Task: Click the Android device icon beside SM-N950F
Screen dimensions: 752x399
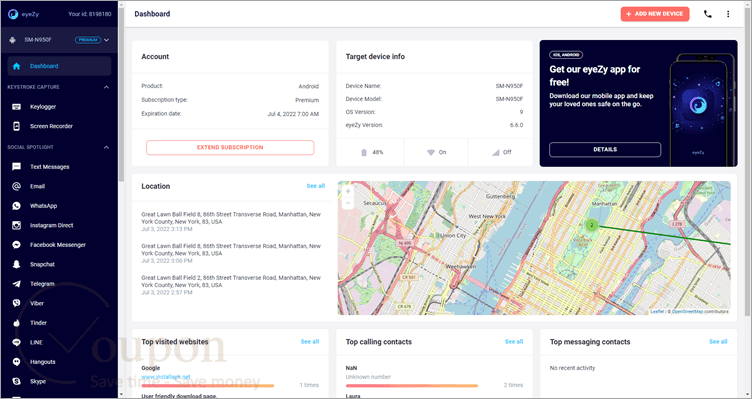Action: [12, 40]
